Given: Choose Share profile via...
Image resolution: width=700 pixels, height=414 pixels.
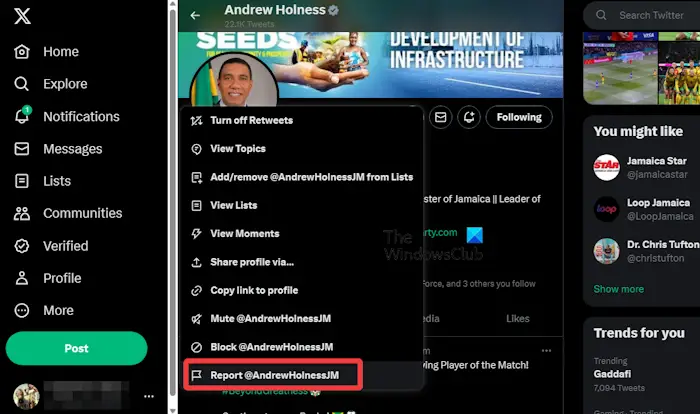Looking at the screenshot, I should 303,262.
